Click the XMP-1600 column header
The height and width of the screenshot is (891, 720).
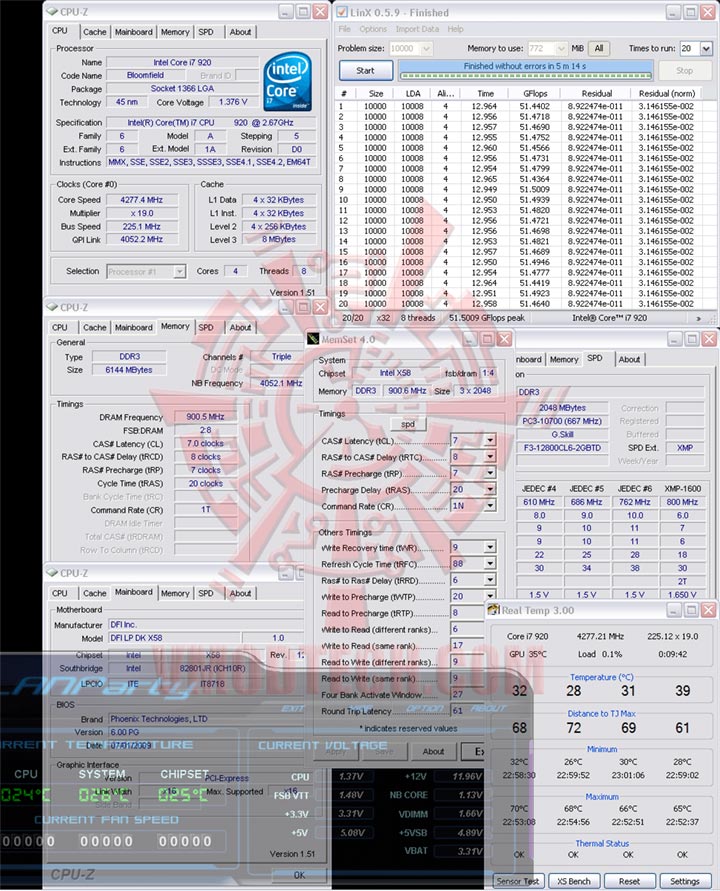682,489
